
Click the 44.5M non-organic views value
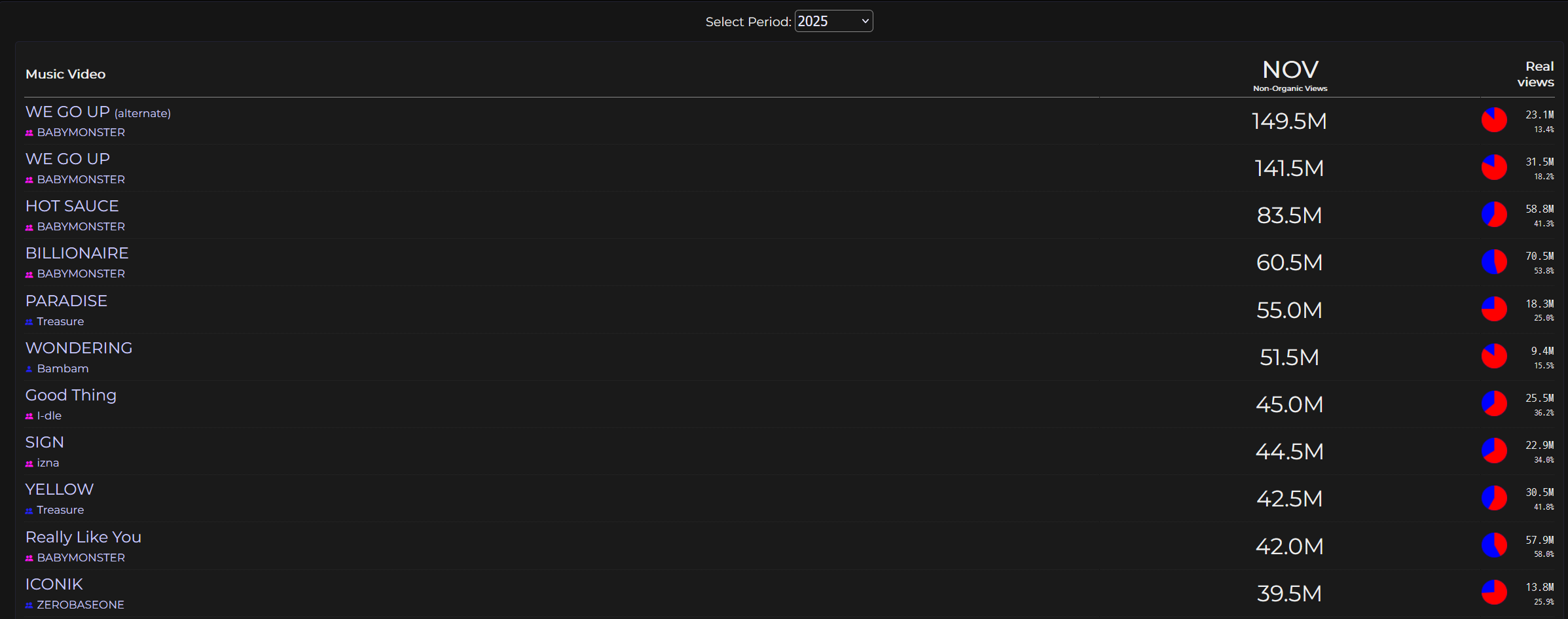coord(1290,451)
